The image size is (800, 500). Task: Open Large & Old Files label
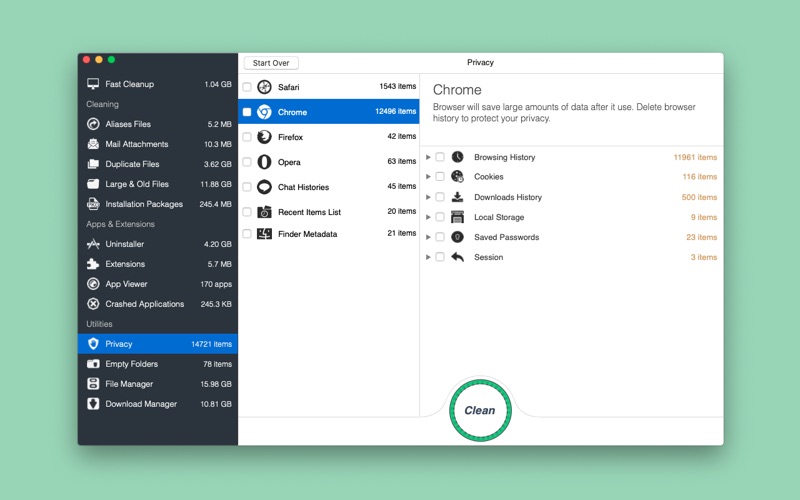(137, 184)
